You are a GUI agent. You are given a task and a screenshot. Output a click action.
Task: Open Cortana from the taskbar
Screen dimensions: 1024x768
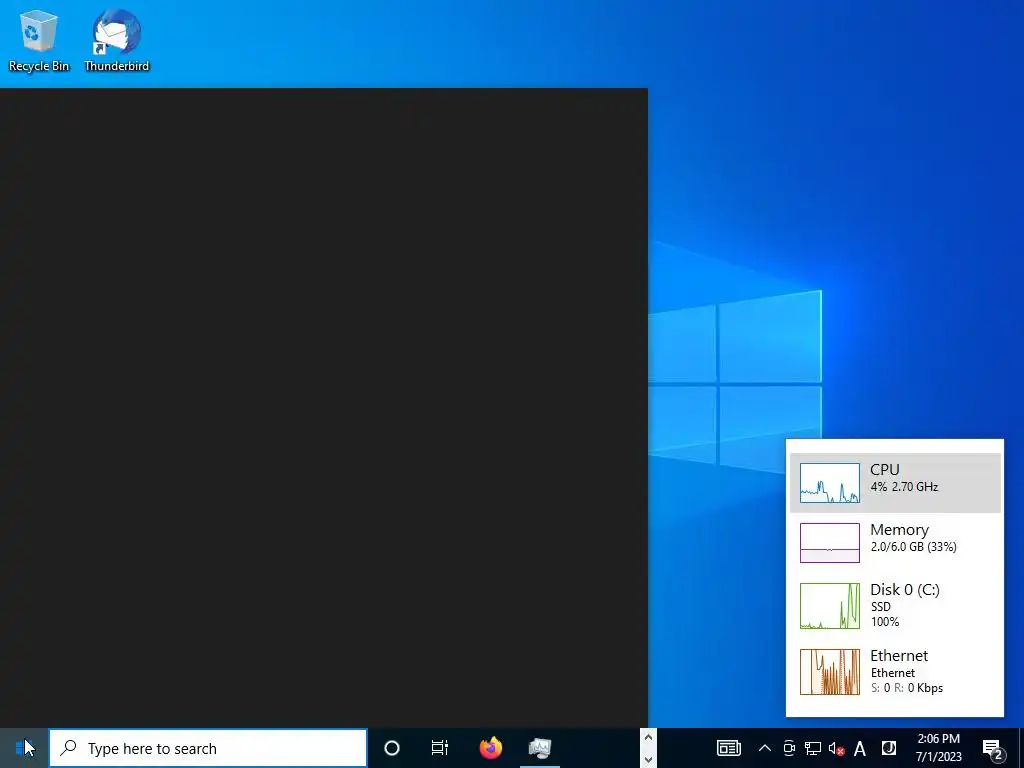tap(392, 748)
